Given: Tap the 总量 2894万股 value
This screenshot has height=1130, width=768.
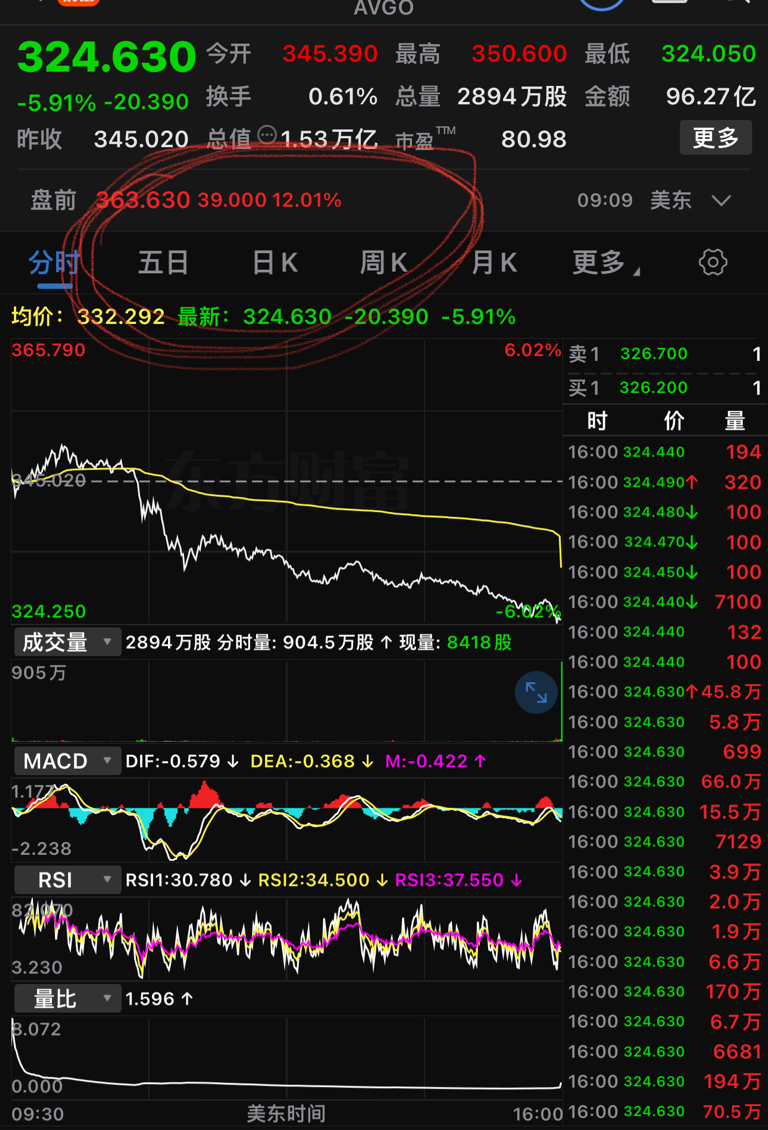Looking at the screenshot, I should [x=512, y=96].
